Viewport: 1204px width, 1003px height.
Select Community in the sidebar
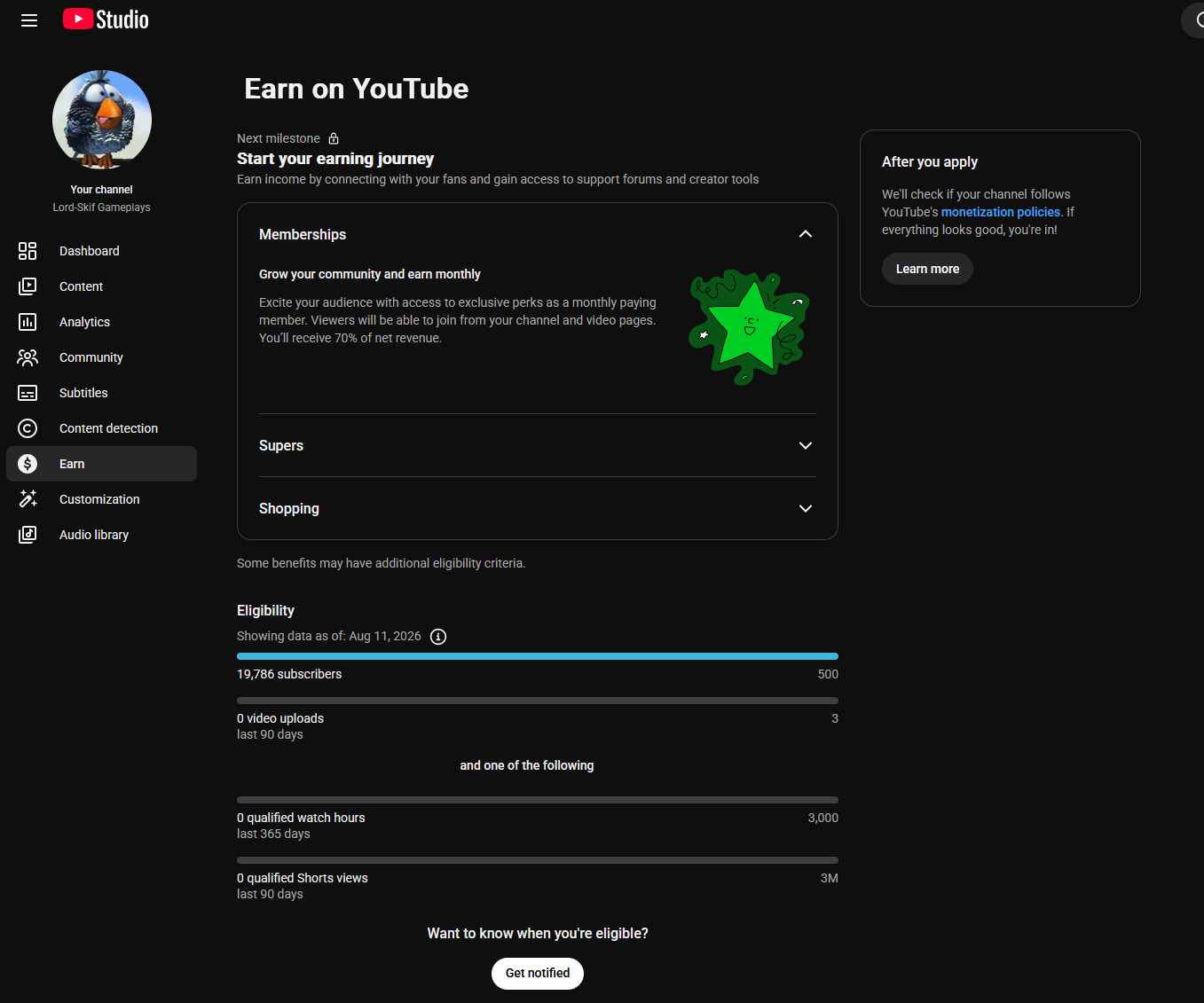click(101, 357)
